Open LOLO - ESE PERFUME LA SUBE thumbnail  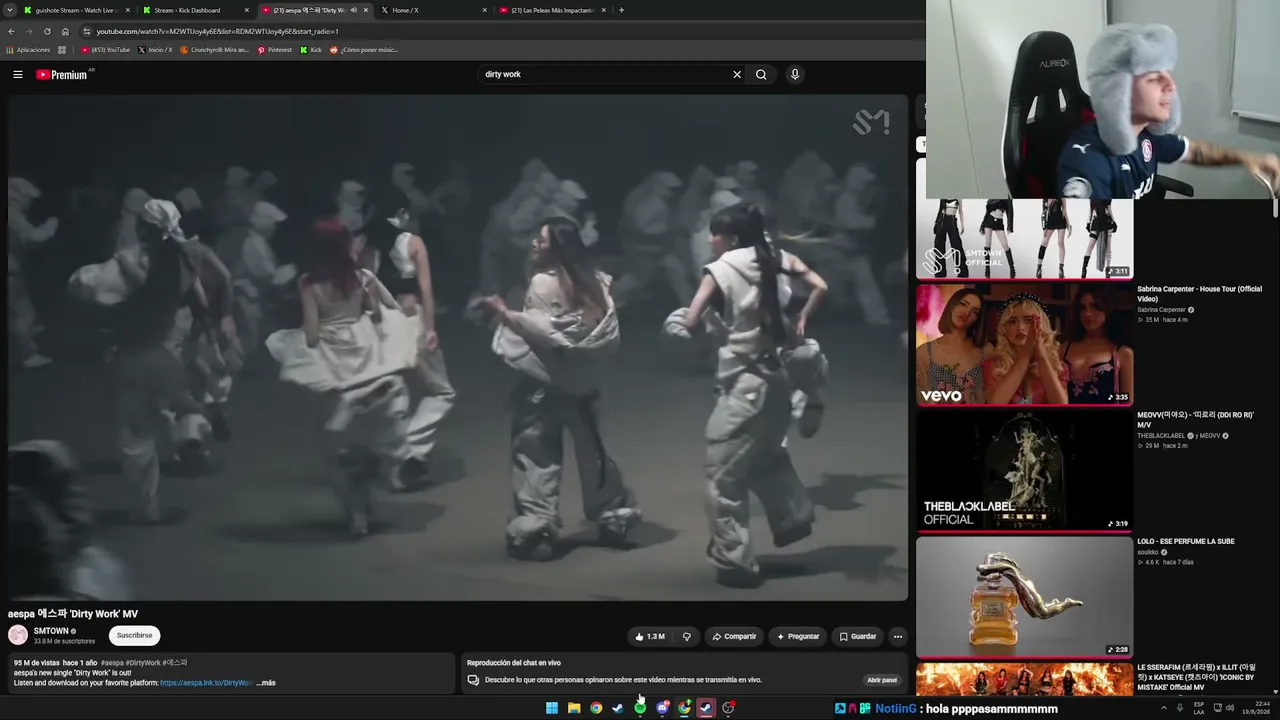pos(1024,597)
